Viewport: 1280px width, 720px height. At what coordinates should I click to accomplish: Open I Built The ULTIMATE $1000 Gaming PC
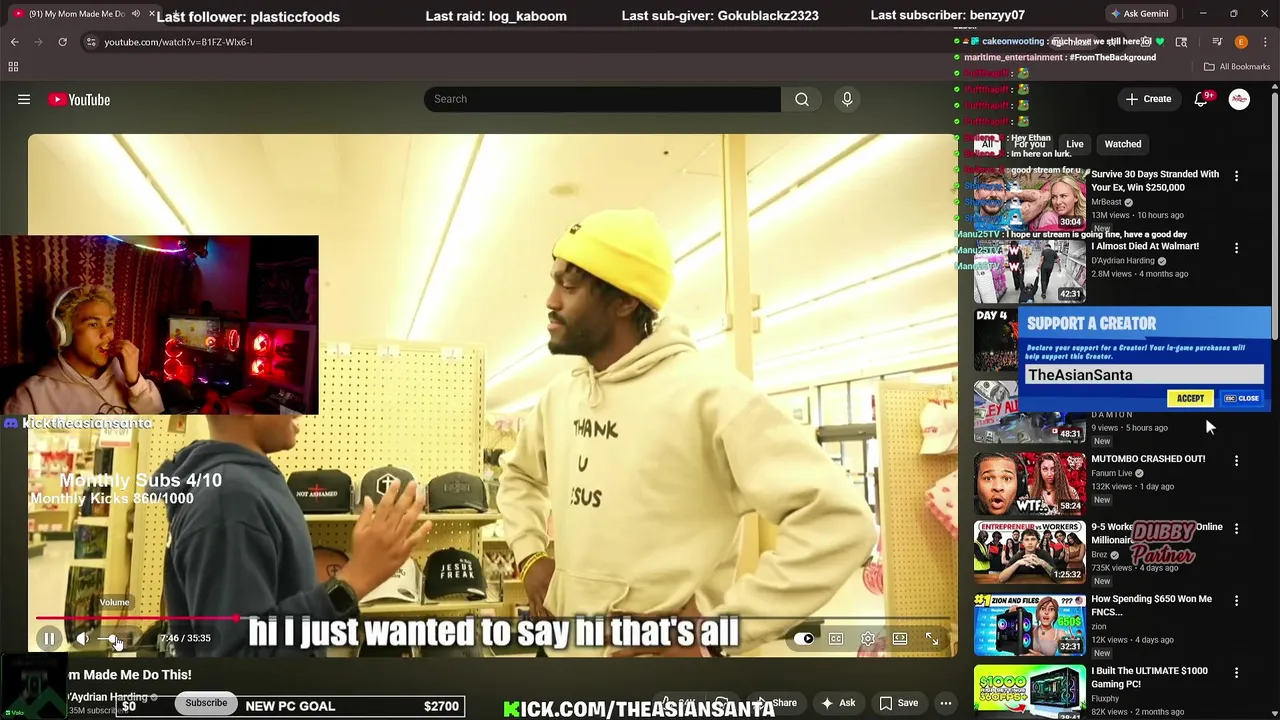1030,692
